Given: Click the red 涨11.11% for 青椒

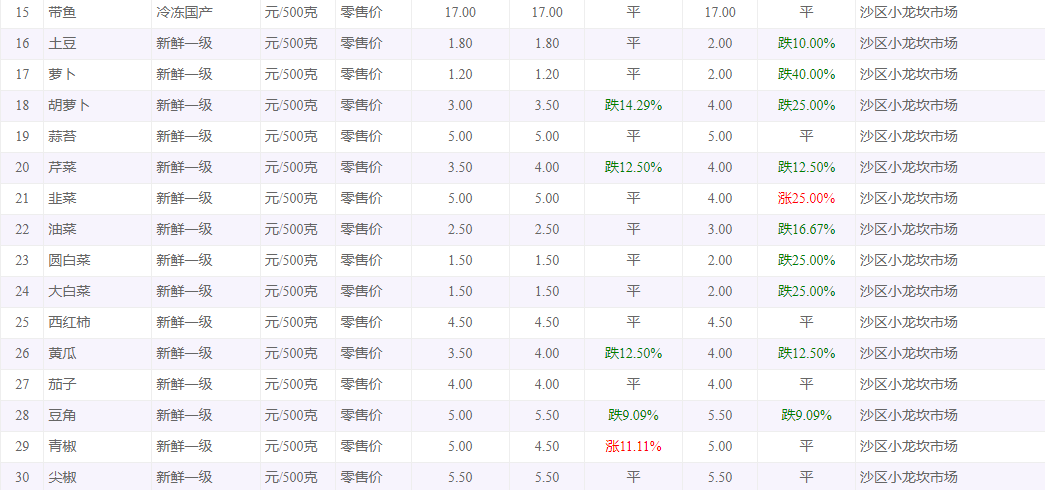Looking at the screenshot, I should point(633,447).
